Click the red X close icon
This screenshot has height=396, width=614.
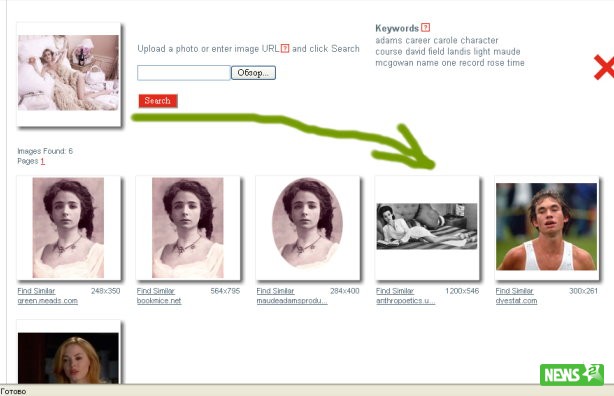point(604,67)
